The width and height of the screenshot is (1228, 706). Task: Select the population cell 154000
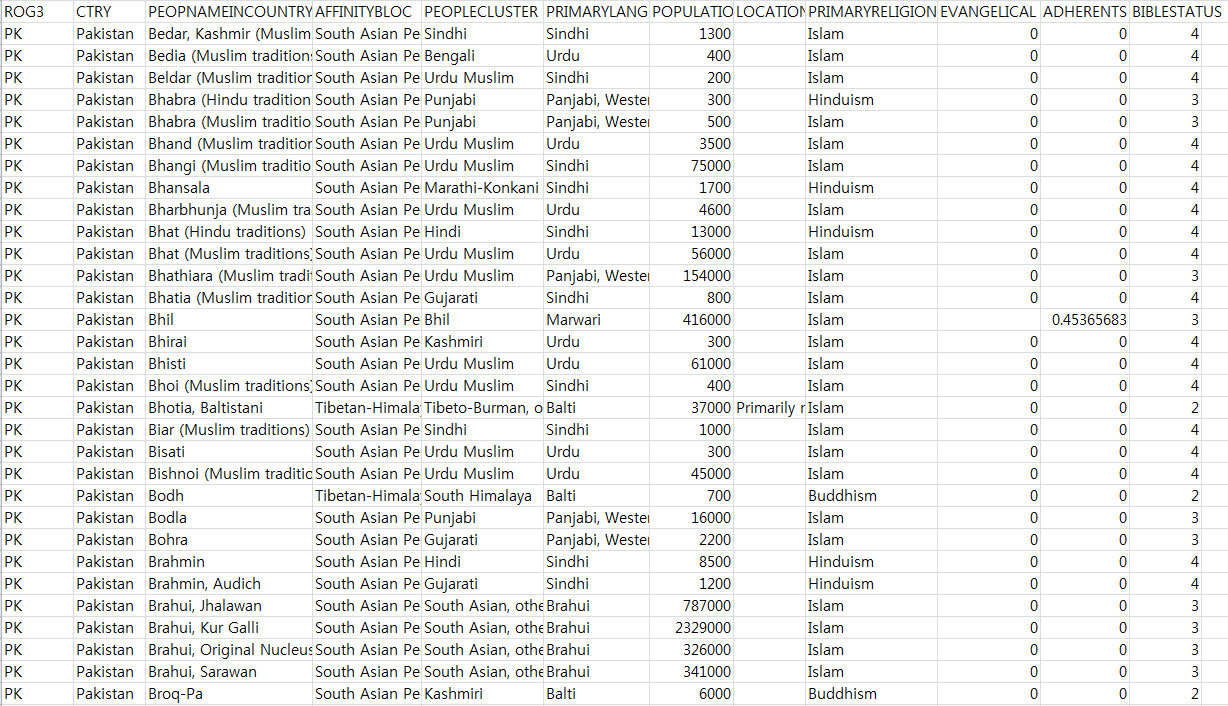point(692,276)
